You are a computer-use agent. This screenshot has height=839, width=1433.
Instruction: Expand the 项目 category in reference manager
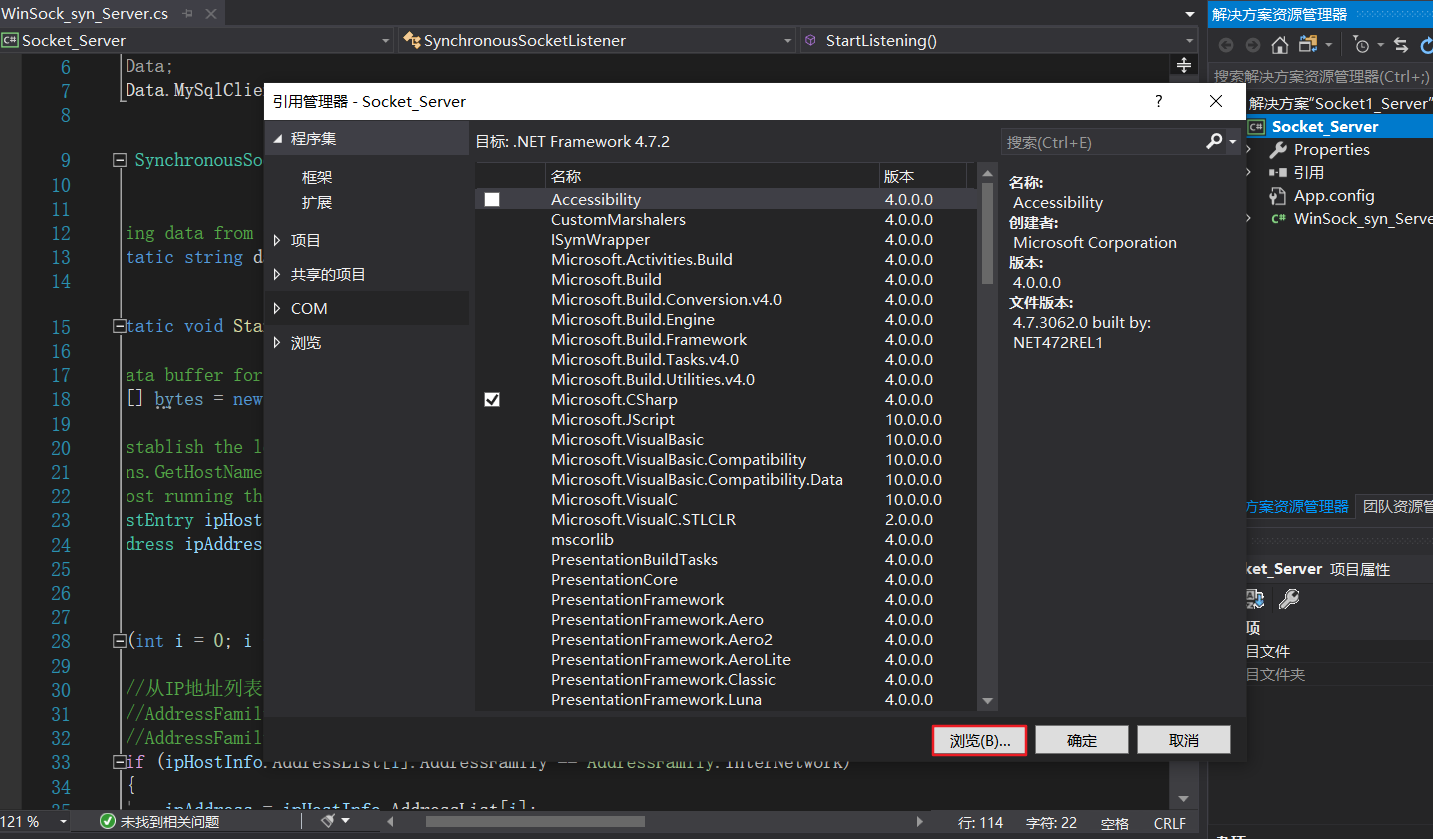tap(278, 241)
